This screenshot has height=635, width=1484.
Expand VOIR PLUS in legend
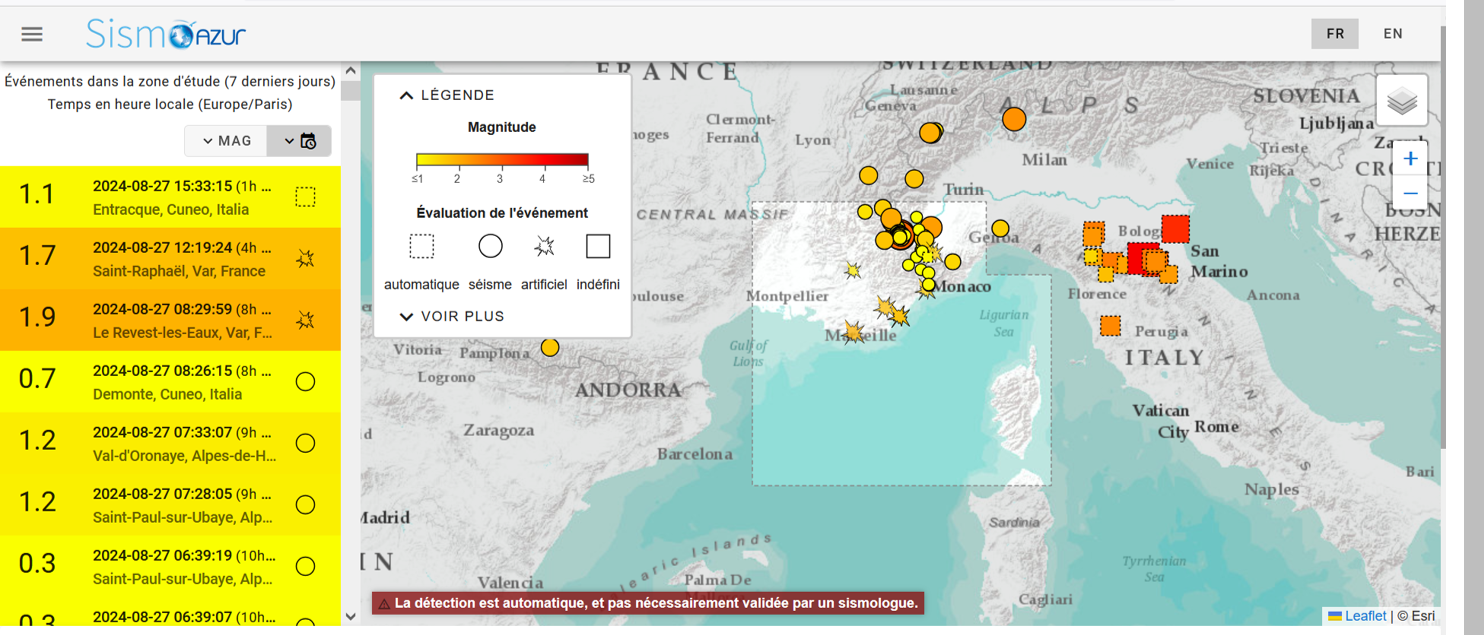(452, 316)
